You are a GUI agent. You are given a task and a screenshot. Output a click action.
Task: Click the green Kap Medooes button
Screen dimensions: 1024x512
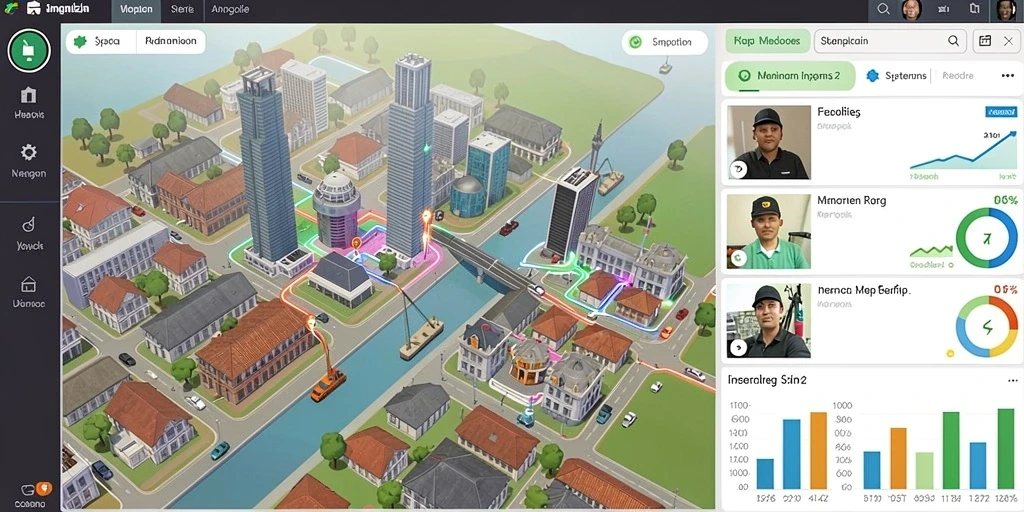click(767, 40)
